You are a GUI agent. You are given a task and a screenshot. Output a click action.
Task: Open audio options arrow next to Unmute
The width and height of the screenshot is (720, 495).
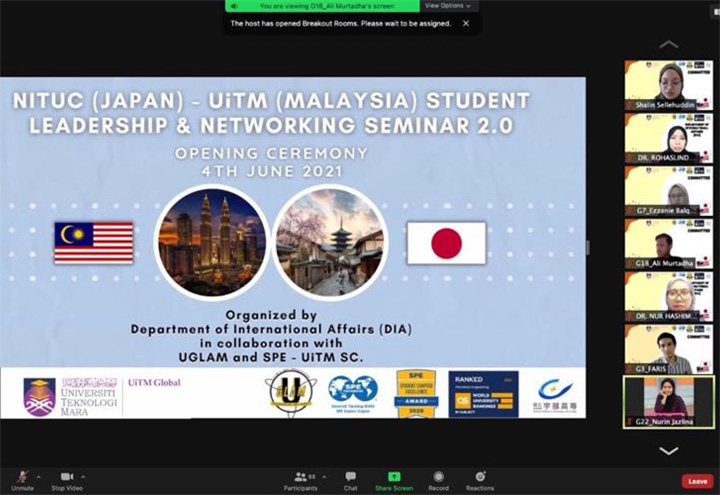click(39, 477)
